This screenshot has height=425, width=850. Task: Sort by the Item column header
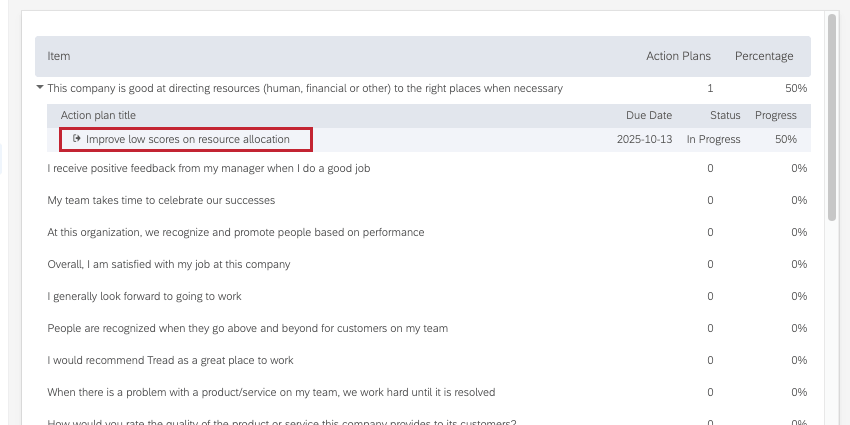click(59, 56)
